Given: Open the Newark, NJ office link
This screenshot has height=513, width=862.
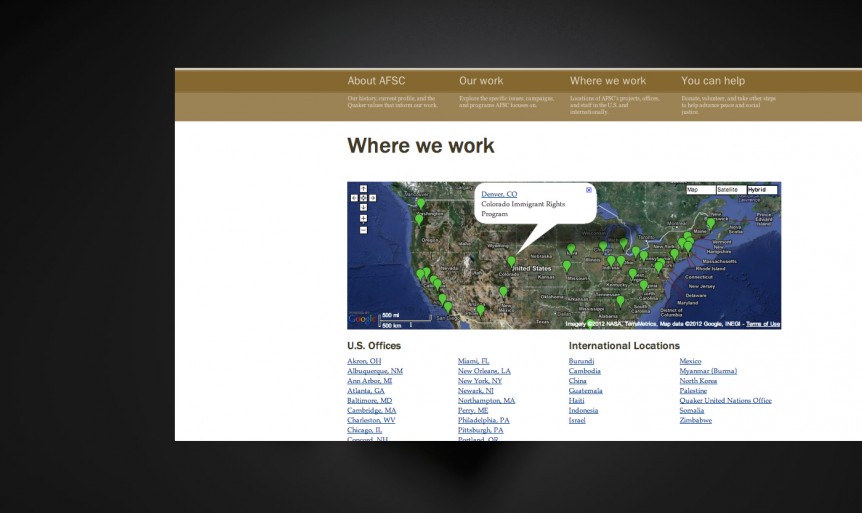Looking at the screenshot, I should (x=476, y=391).
